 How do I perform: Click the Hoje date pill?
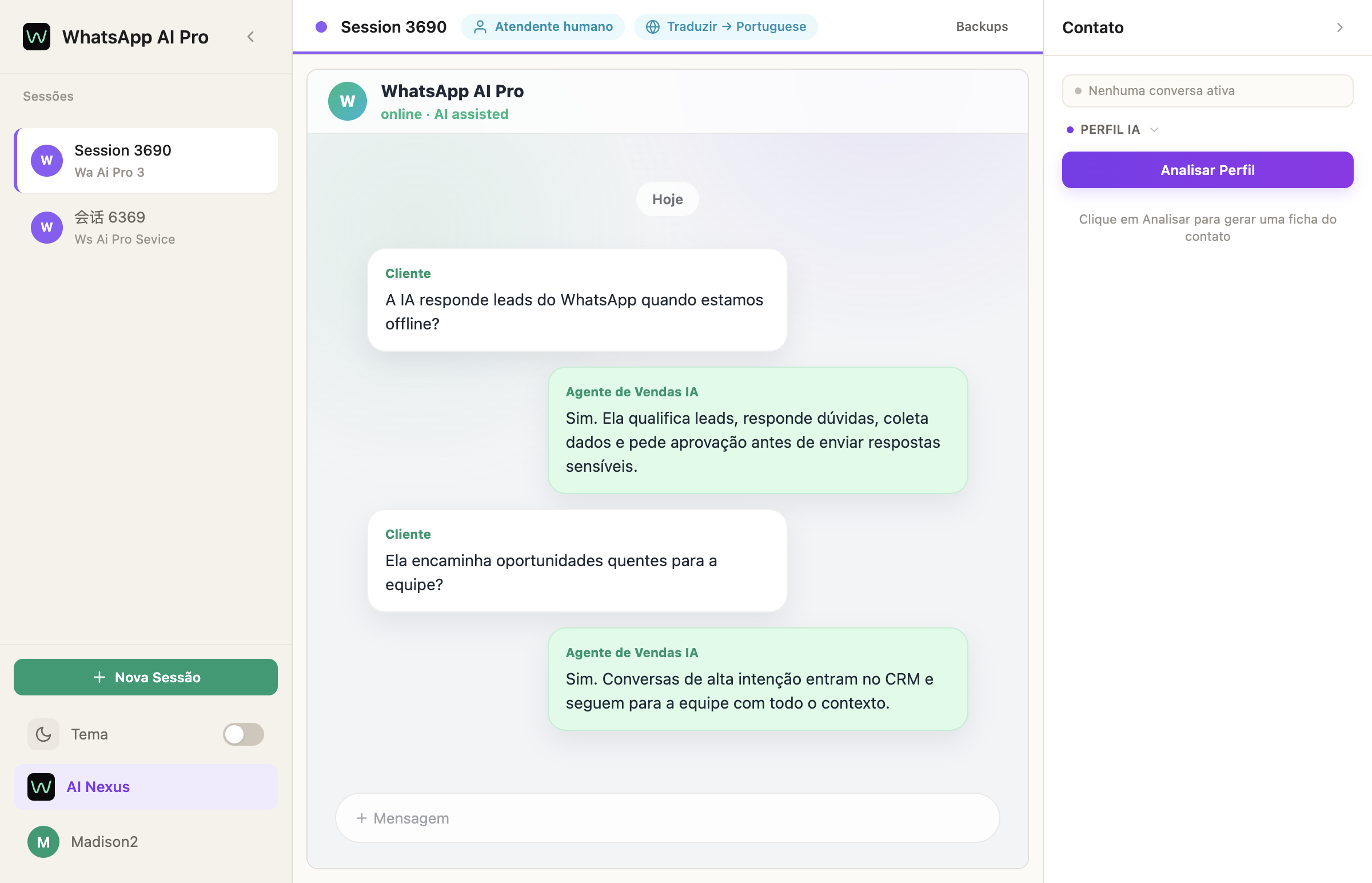[668, 200]
